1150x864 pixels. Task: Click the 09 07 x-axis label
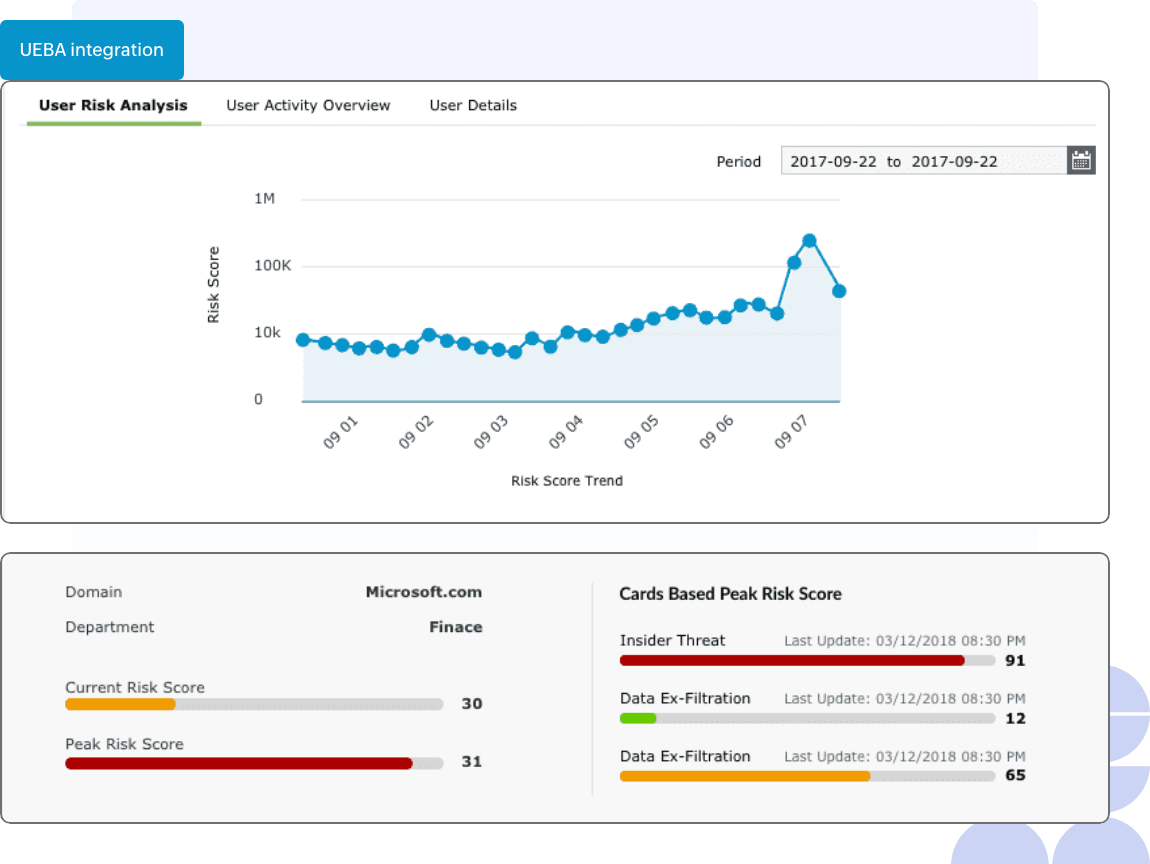tap(790, 435)
